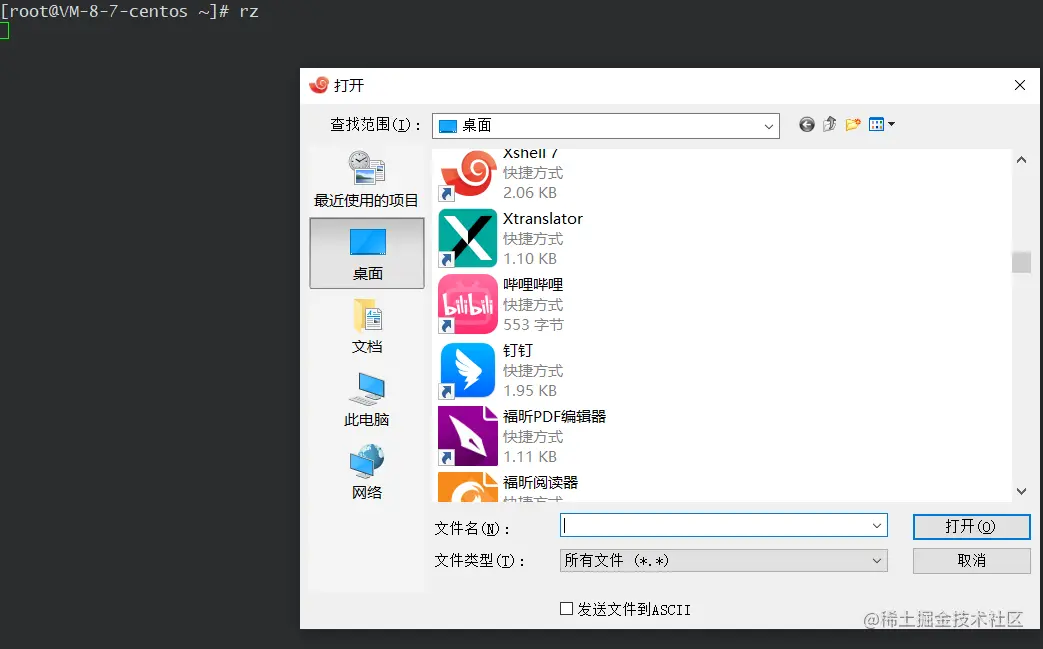Close the 打开 dialog window
Screen dimensions: 1043x649
tap(1020, 85)
